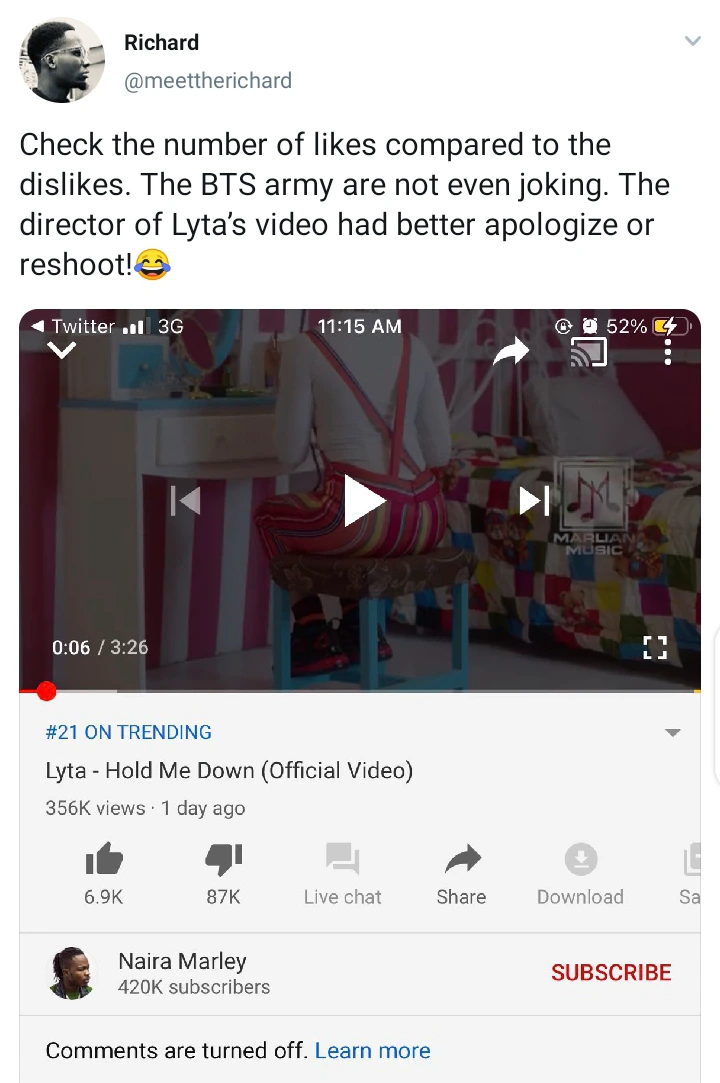Tap the Download icon
Screen dimensions: 720x1083
[580, 859]
